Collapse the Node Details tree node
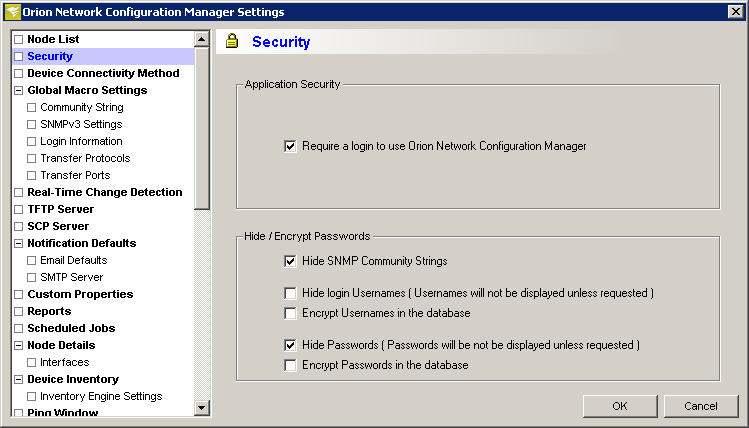 pos(19,345)
